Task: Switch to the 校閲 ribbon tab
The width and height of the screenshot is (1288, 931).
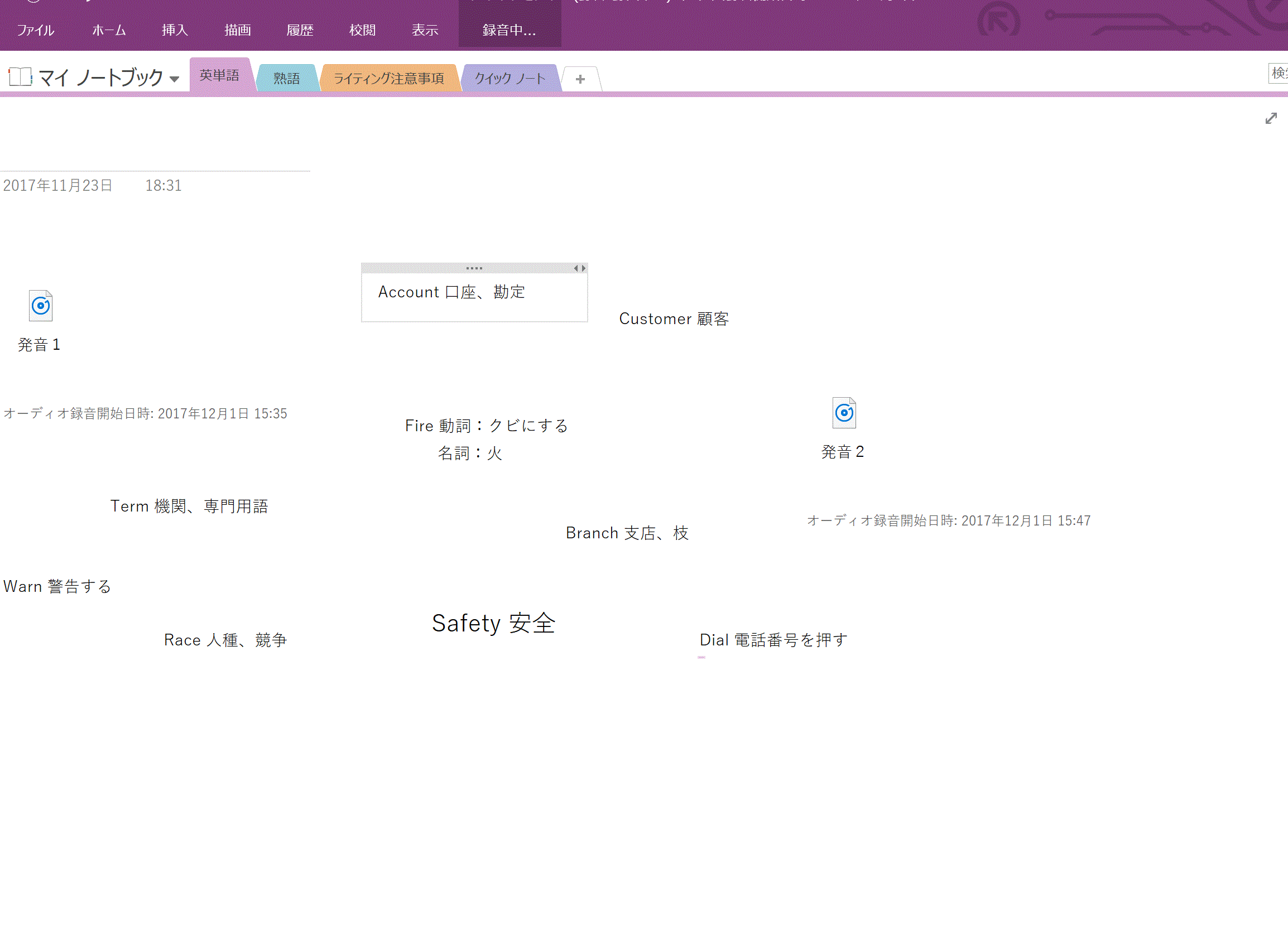Action: pyautogui.click(x=362, y=31)
